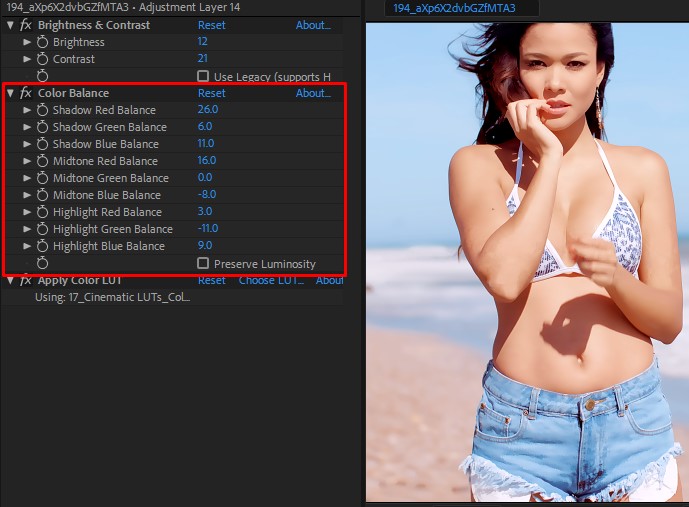Click the Shadow Blue Balance value 11.0
Viewport: 689px width, 507px height.
206,144
